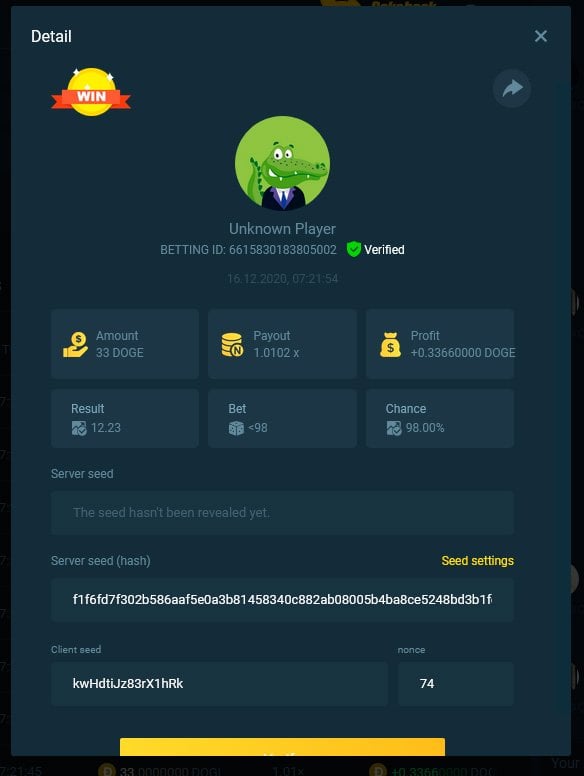Close the Detail dialog
Screen dimensions: 584x776
[540, 36]
